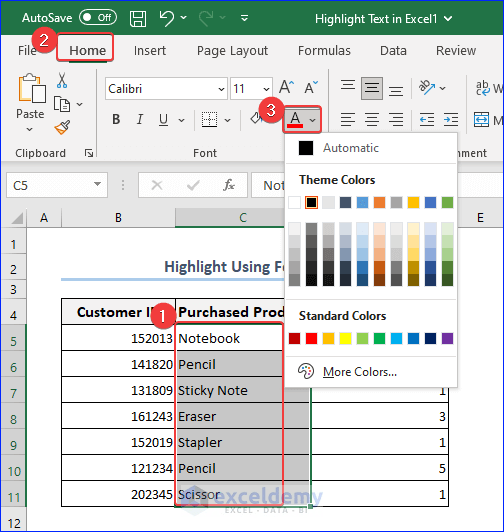Image resolution: width=504 pixels, height=532 pixels.
Task: Expand the Copy options arrow
Action: tap(79, 104)
